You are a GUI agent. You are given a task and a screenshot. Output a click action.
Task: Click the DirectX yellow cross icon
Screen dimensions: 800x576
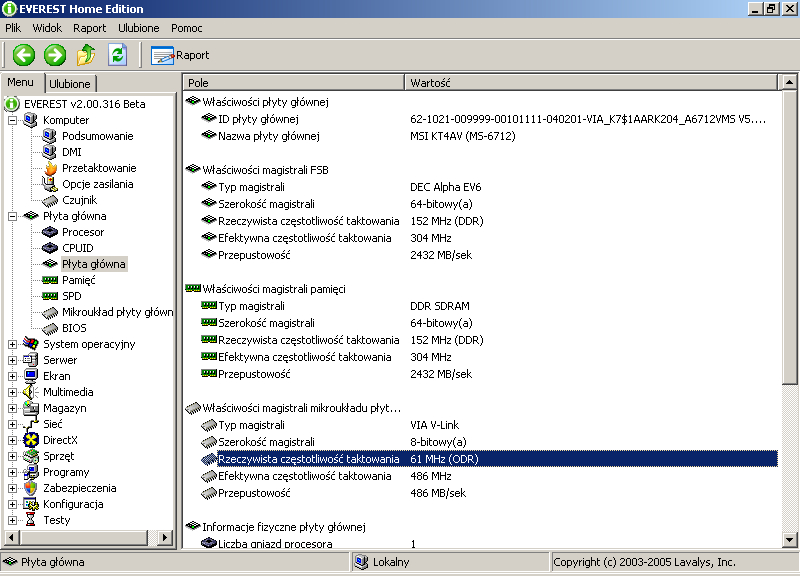31,440
